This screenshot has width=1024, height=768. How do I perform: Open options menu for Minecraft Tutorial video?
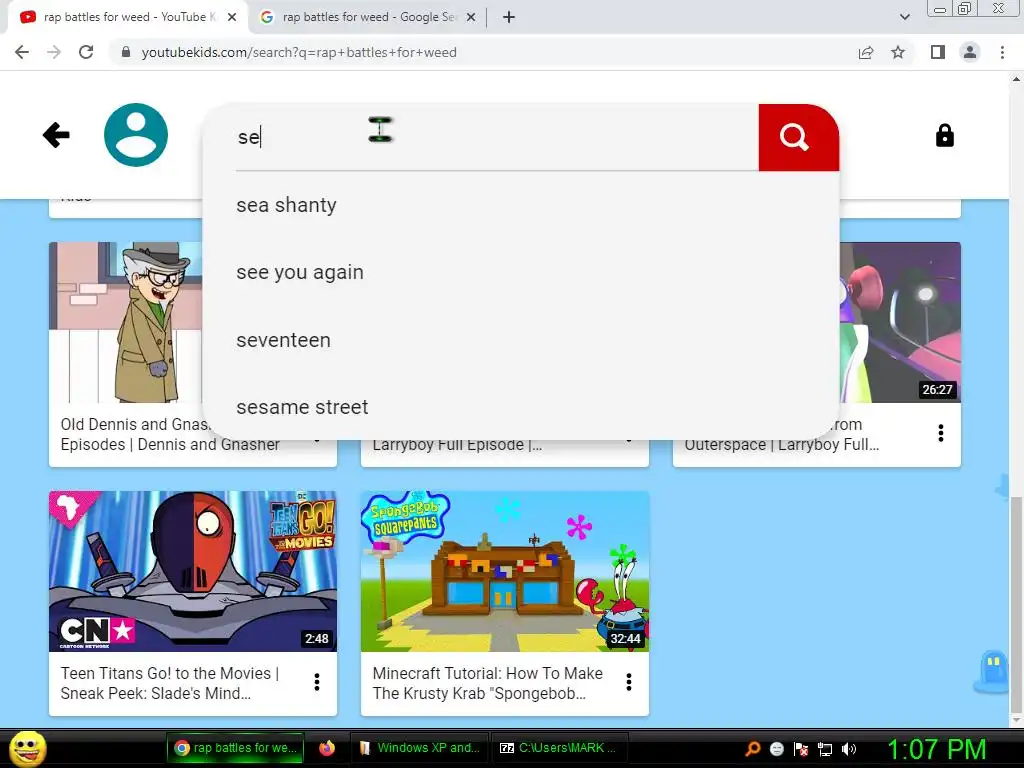click(x=629, y=682)
